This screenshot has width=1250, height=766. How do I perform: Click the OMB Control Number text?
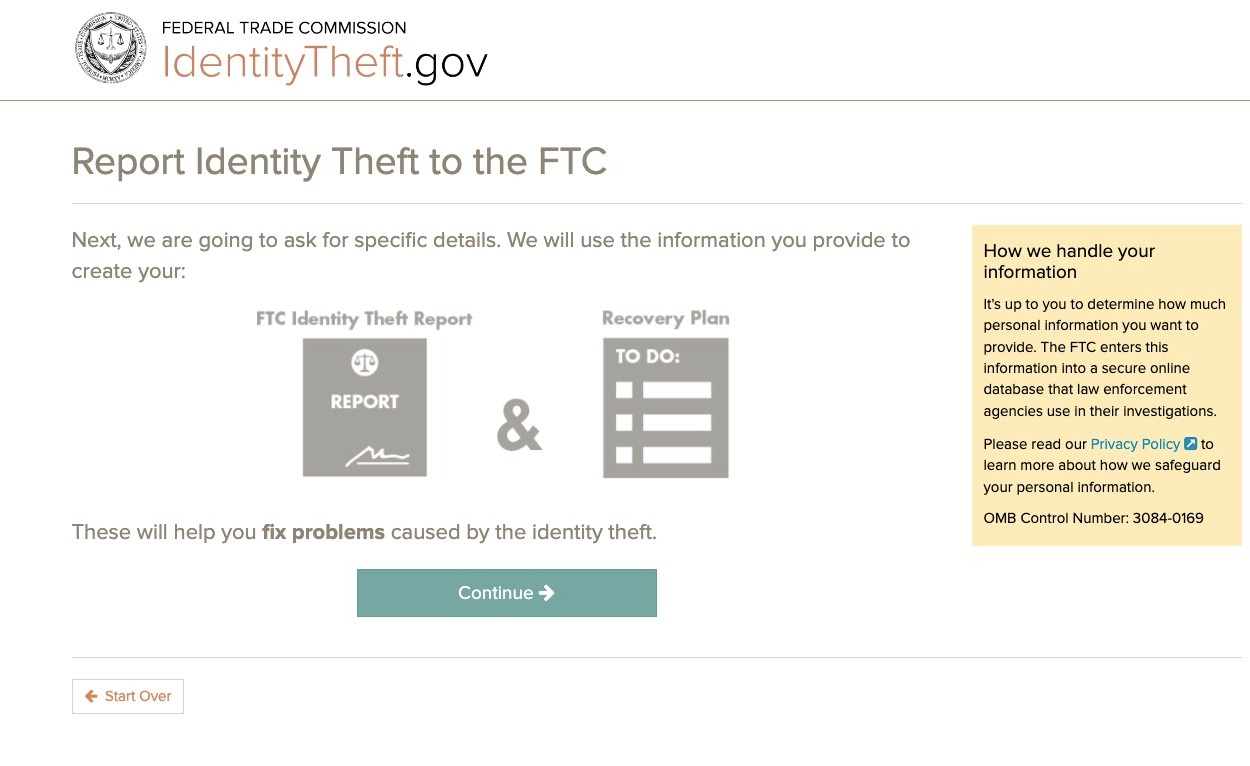(1093, 518)
